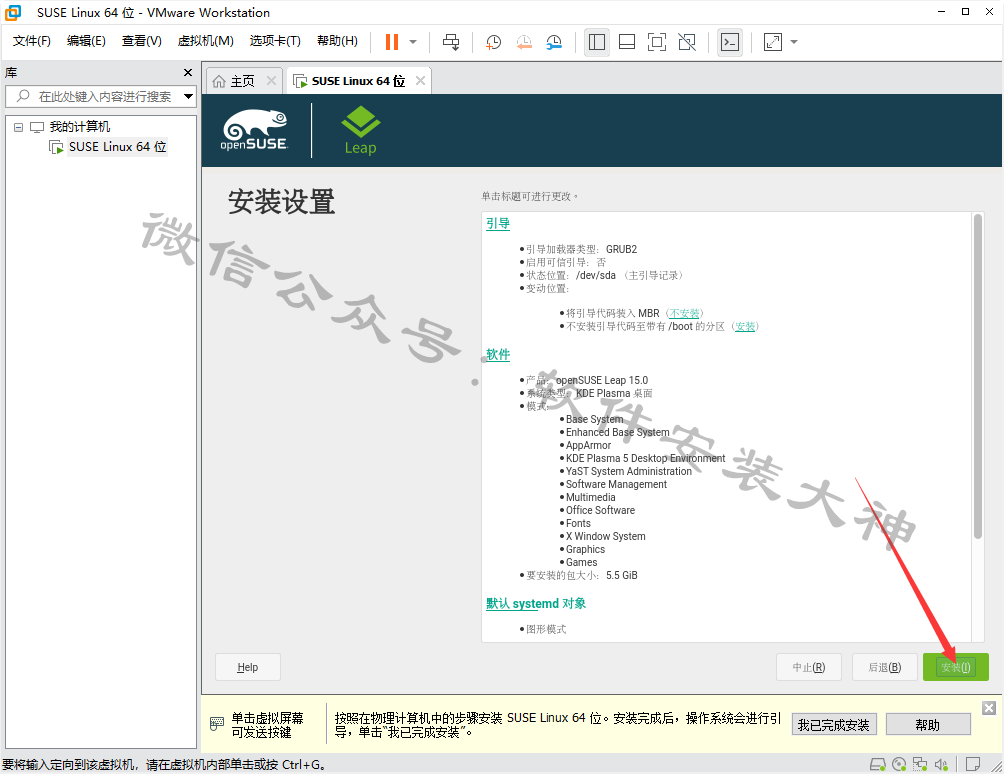Click the 'openSUSE Leap 15.0' product text
Screen dimensions: 1004x774
[x=602, y=380]
